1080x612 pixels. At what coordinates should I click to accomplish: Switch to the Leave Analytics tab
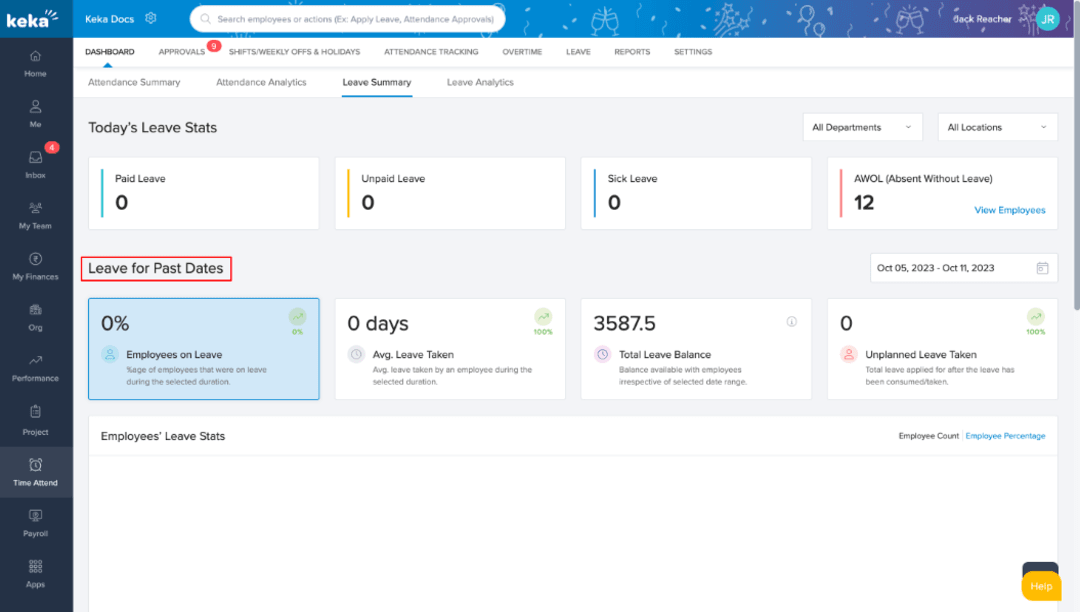[x=479, y=82]
